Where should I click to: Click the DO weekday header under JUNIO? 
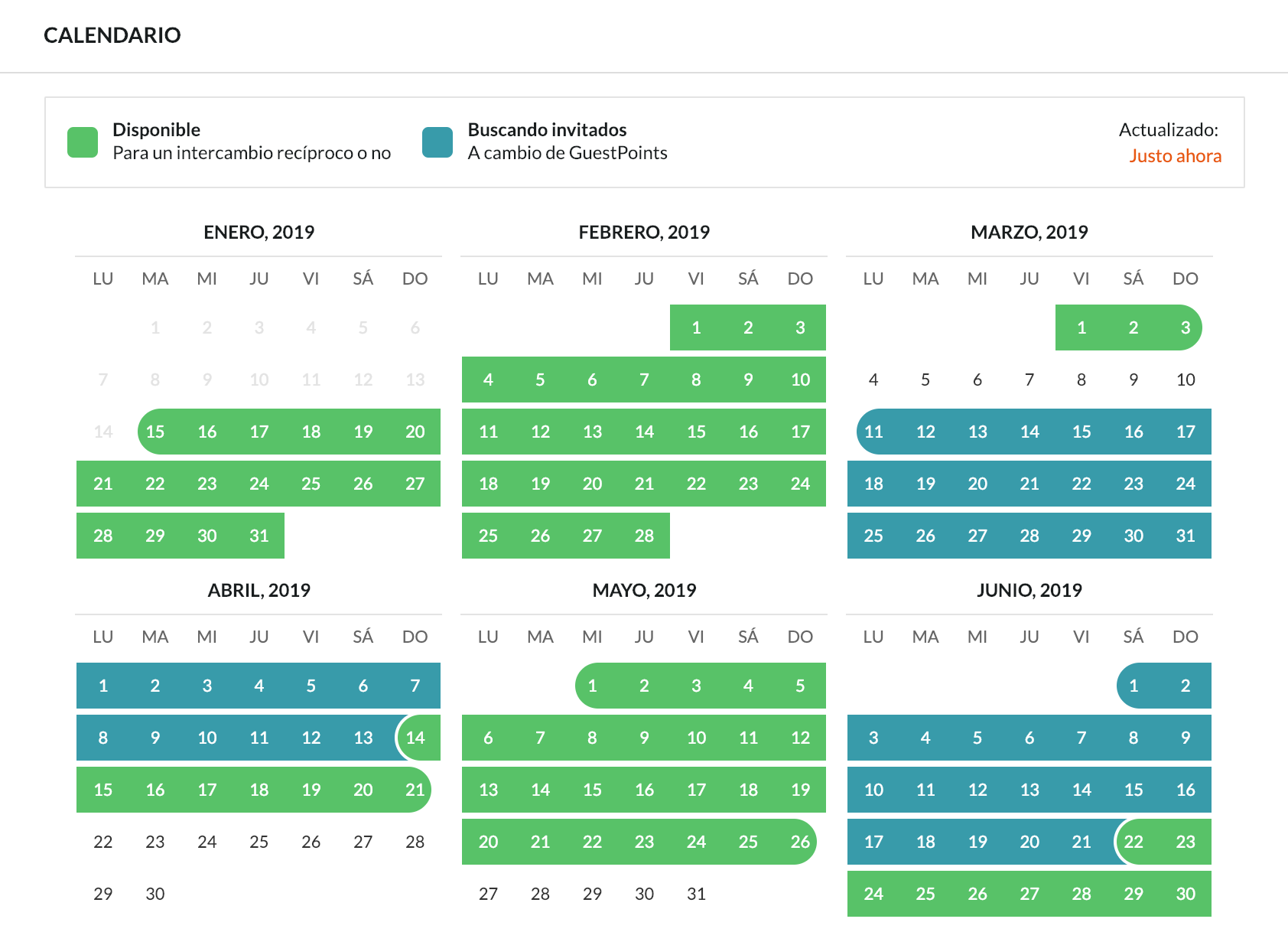pyautogui.click(x=1186, y=636)
